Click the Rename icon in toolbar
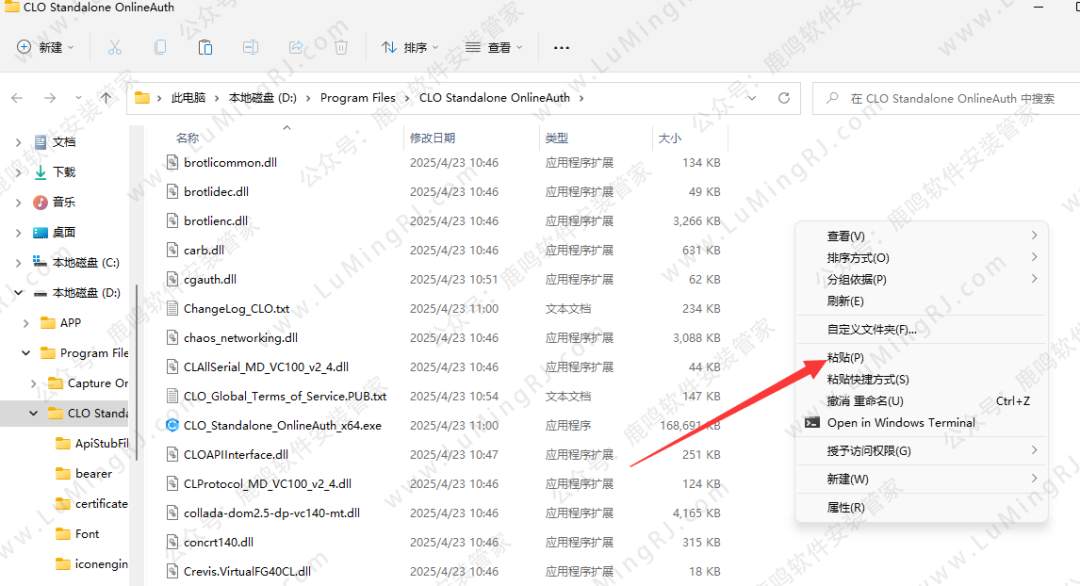The height and width of the screenshot is (586, 1080). click(251, 47)
